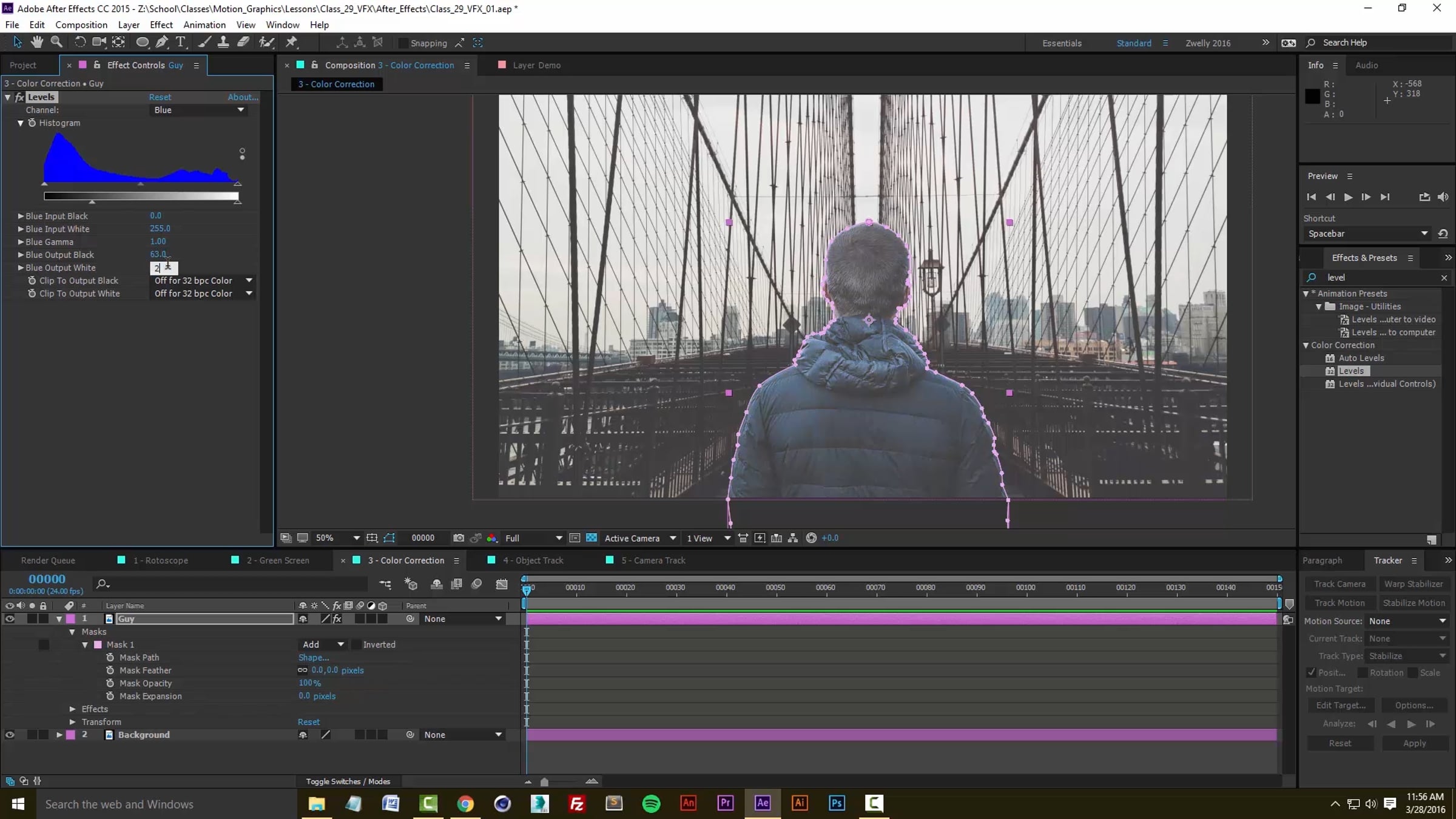This screenshot has height=819, width=1456.
Task: Select the Zoom magnifier tool
Action: click(56, 42)
